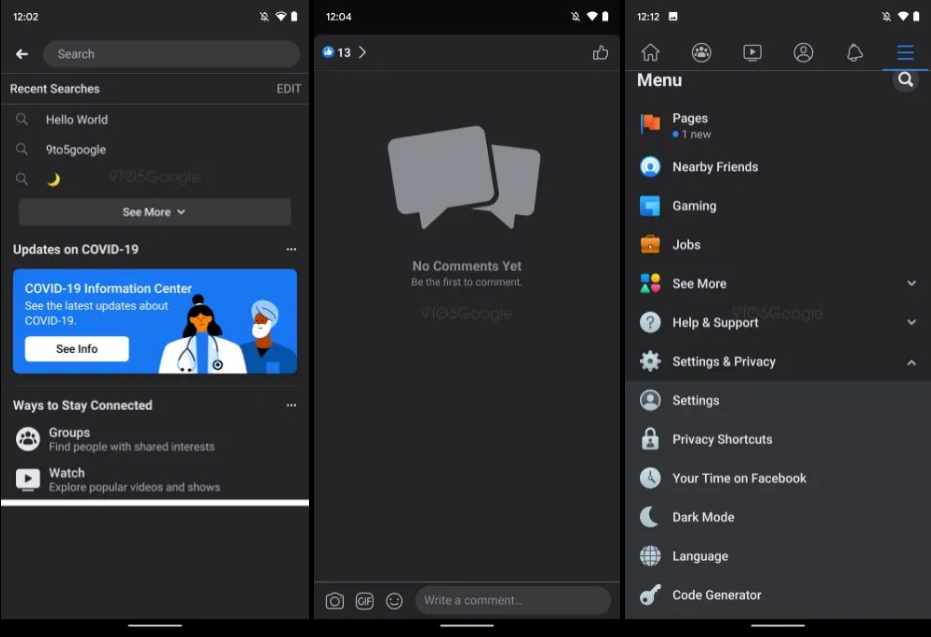Click the Settings profile icon
The width and height of the screenshot is (931, 637).
click(650, 401)
